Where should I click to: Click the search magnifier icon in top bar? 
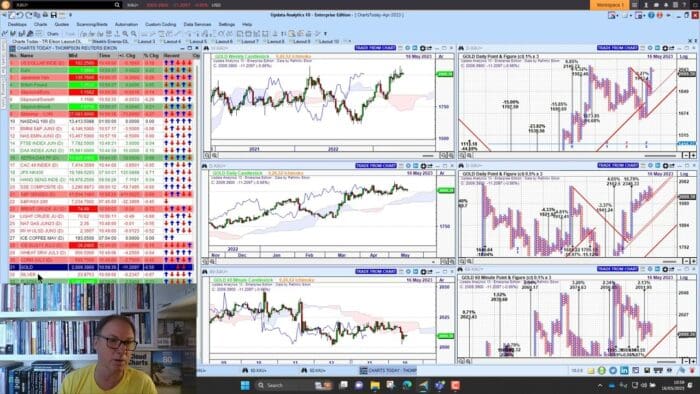117,5
